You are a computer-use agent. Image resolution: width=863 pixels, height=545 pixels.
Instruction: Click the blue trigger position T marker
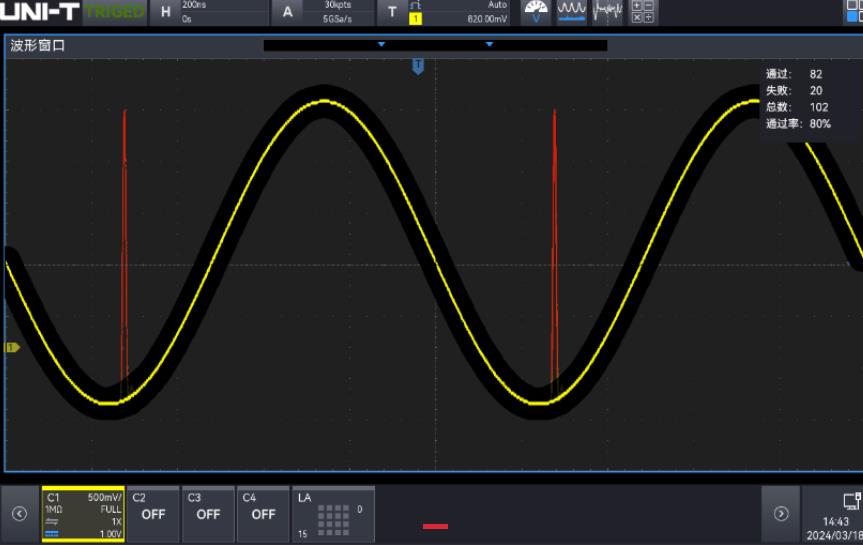[418, 66]
